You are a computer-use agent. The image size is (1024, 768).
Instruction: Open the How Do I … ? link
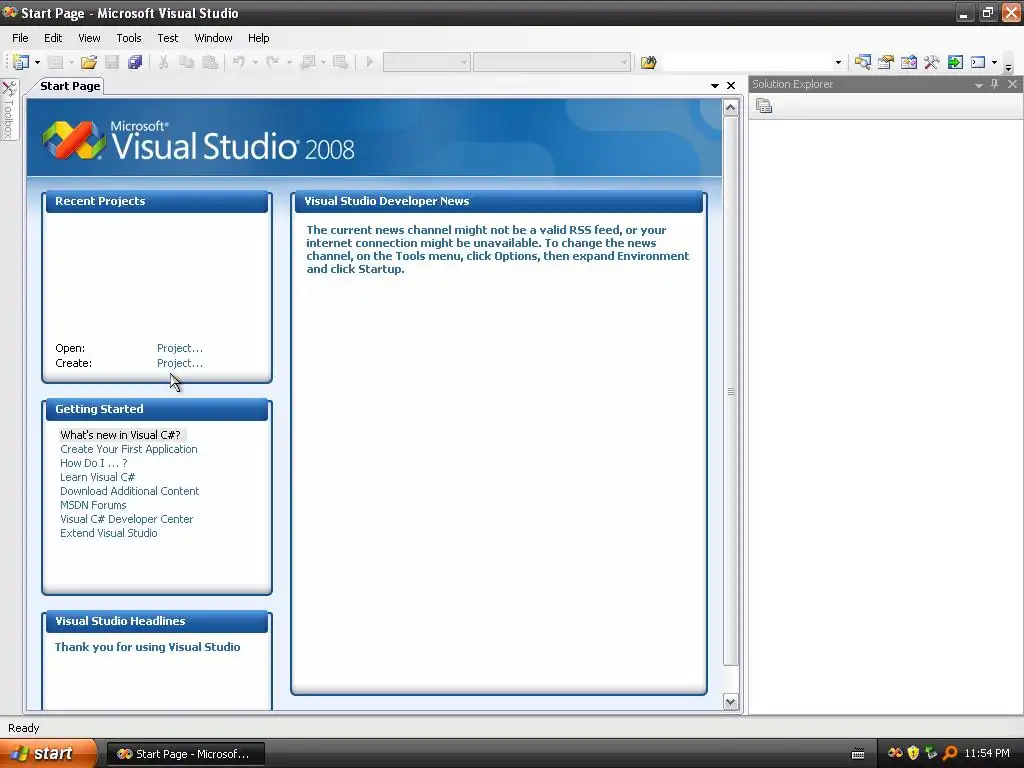pos(94,463)
